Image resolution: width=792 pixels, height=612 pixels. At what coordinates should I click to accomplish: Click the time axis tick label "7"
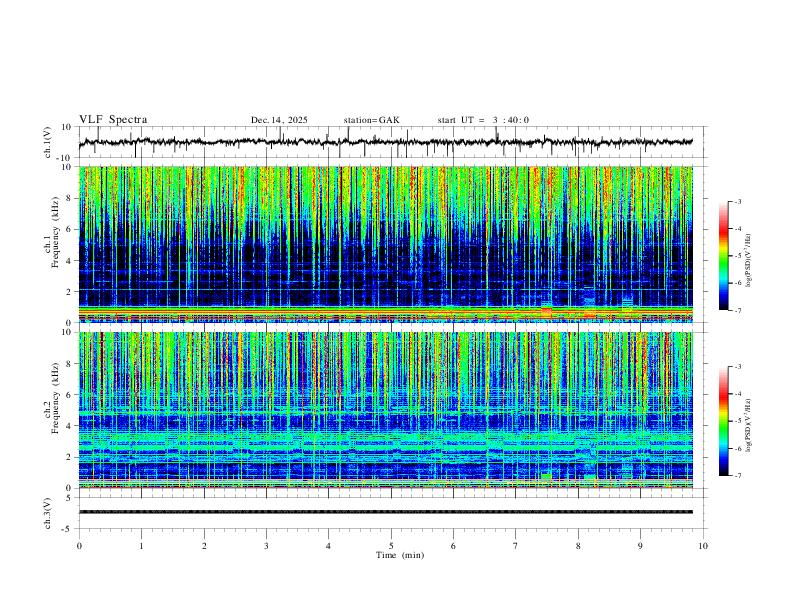pos(516,546)
